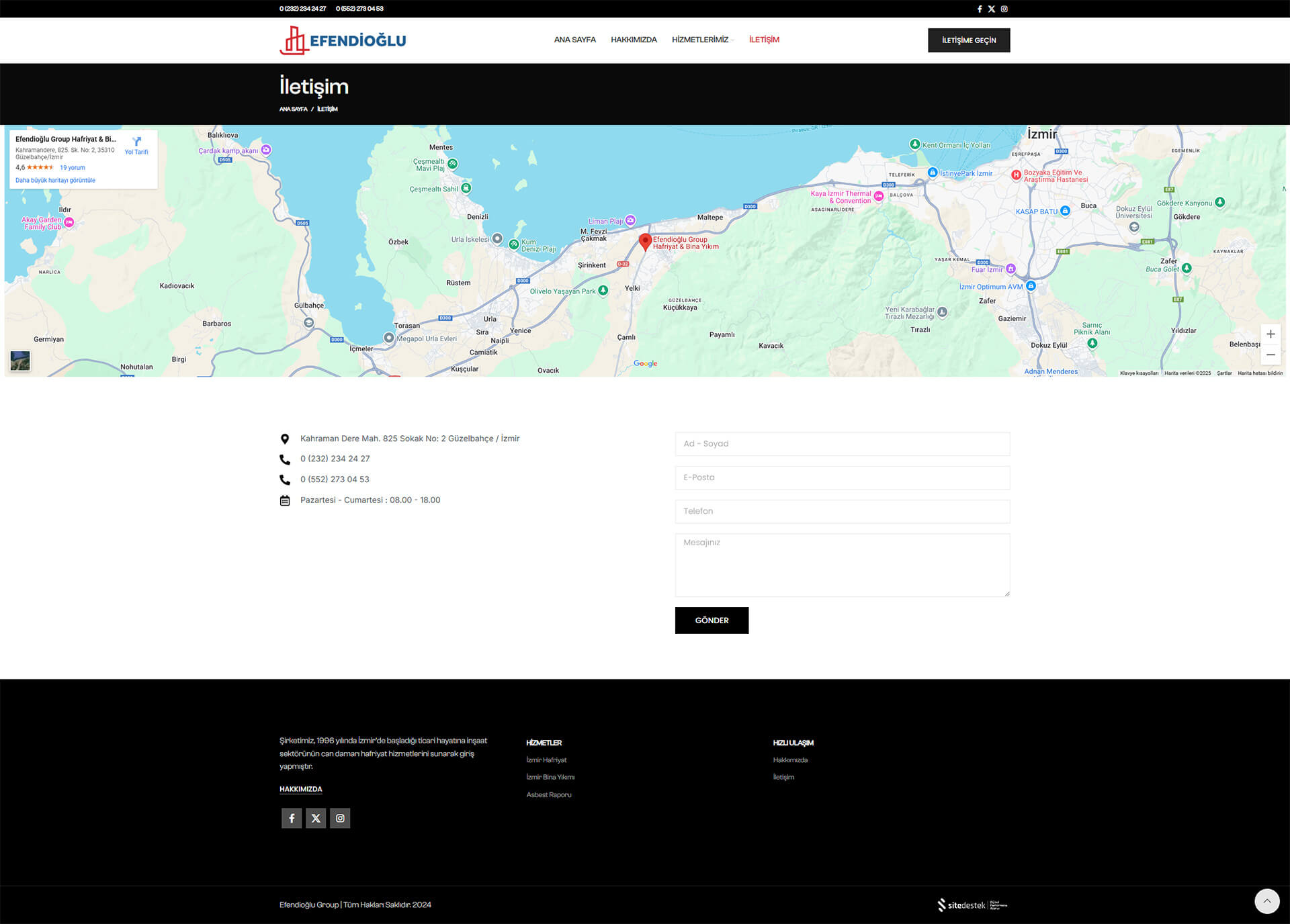Click the Fuar İzmir map marker

pyautogui.click(x=1010, y=269)
